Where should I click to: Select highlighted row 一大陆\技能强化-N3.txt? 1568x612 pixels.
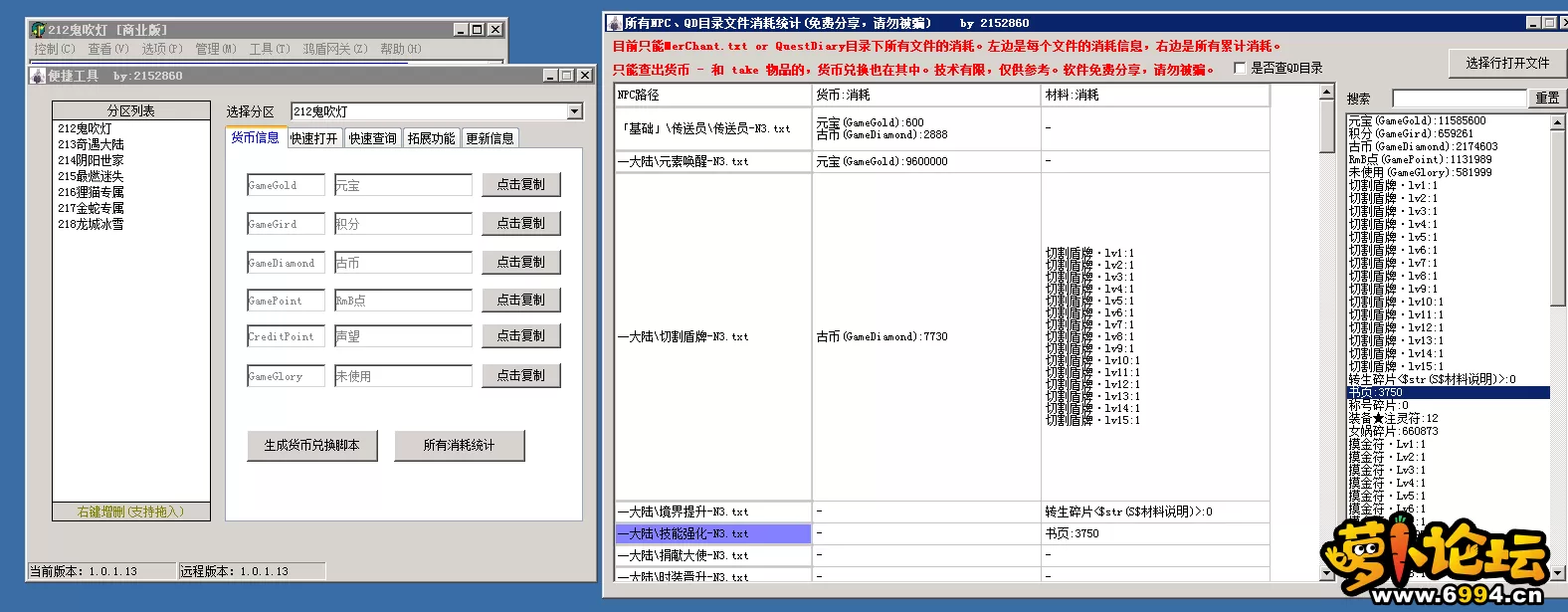pos(713,533)
